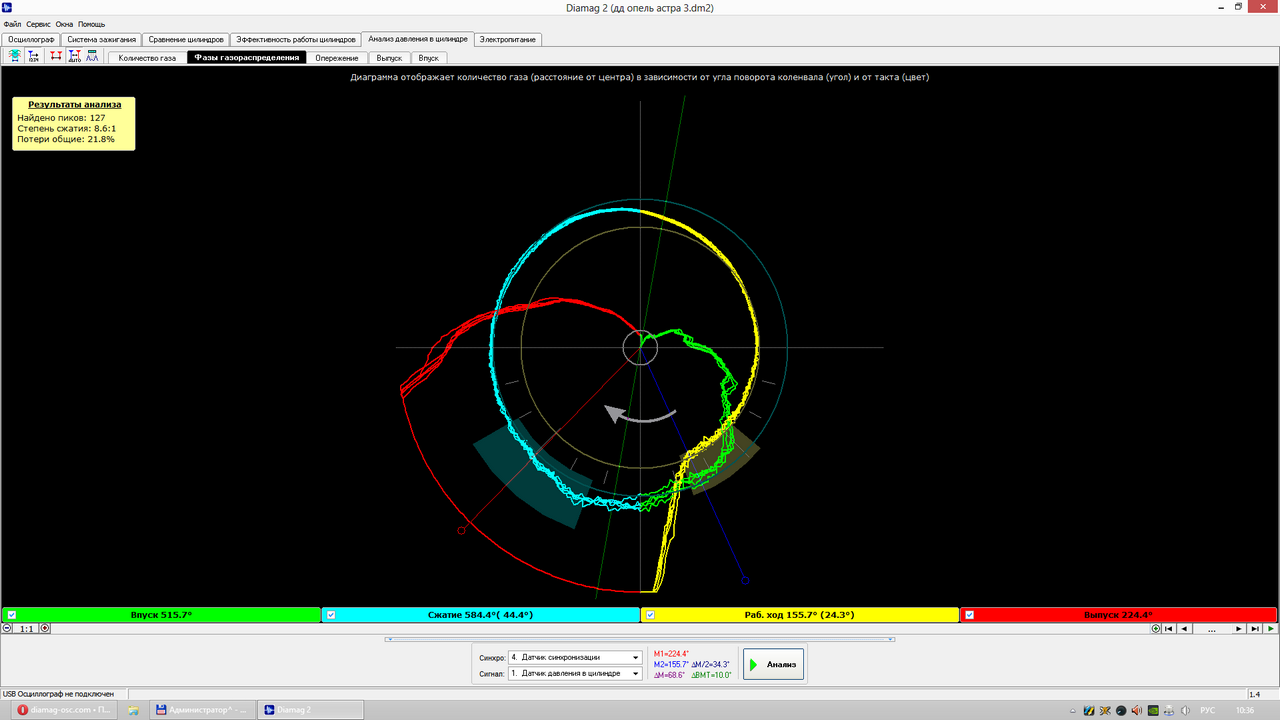Click the red markers toolbar icon
The height and width of the screenshot is (720, 1280).
(x=56, y=57)
